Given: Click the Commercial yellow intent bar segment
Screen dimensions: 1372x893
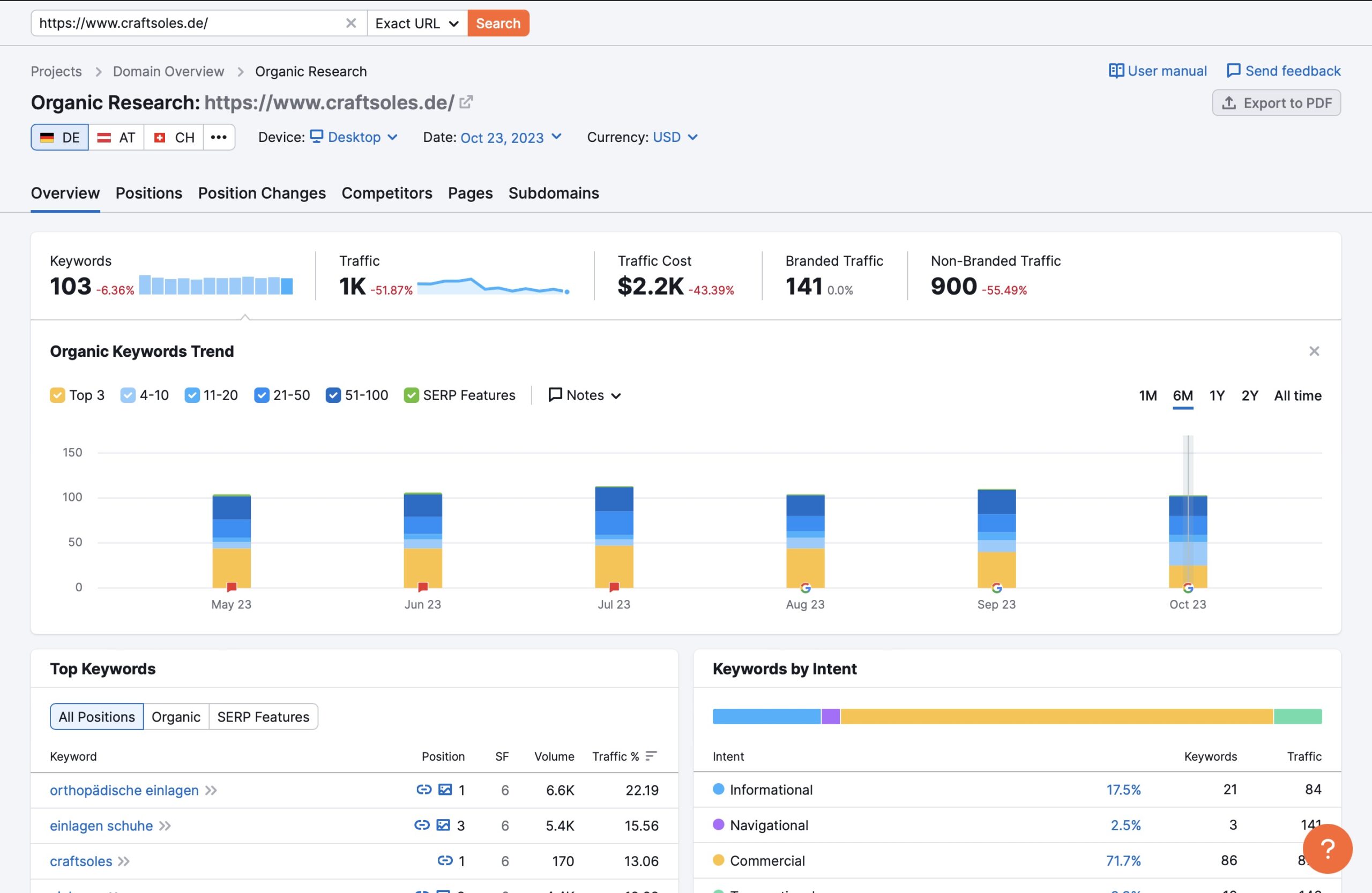Looking at the screenshot, I should point(1057,716).
